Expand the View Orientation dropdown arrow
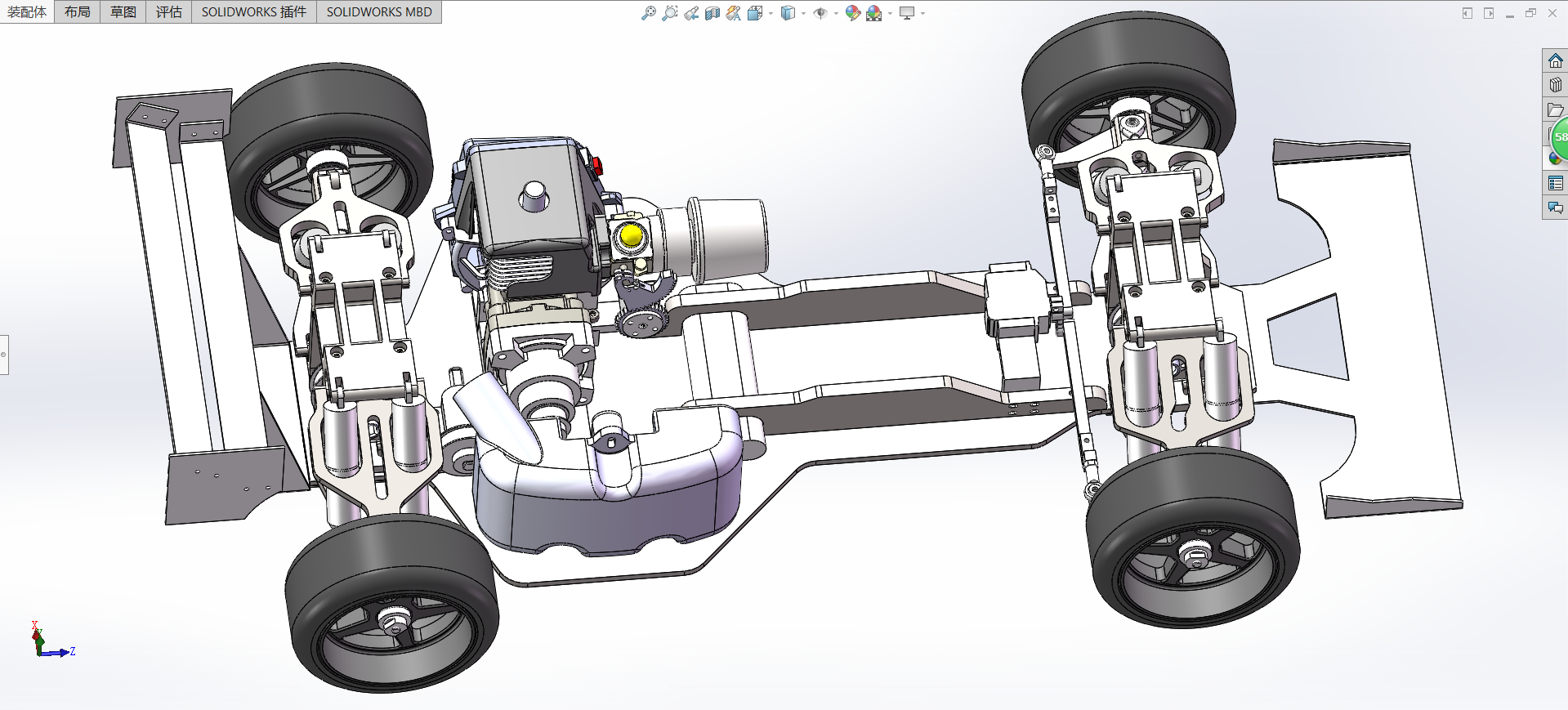The width and height of the screenshot is (1568, 710). pyautogui.click(x=771, y=13)
